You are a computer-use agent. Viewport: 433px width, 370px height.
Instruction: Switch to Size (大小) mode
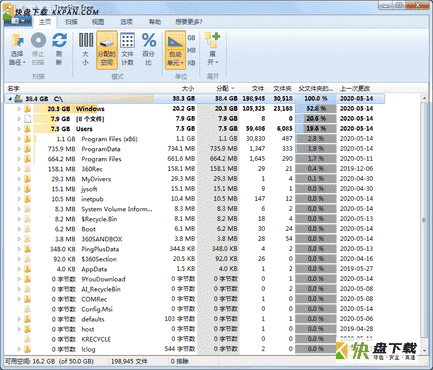tap(86, 49)
